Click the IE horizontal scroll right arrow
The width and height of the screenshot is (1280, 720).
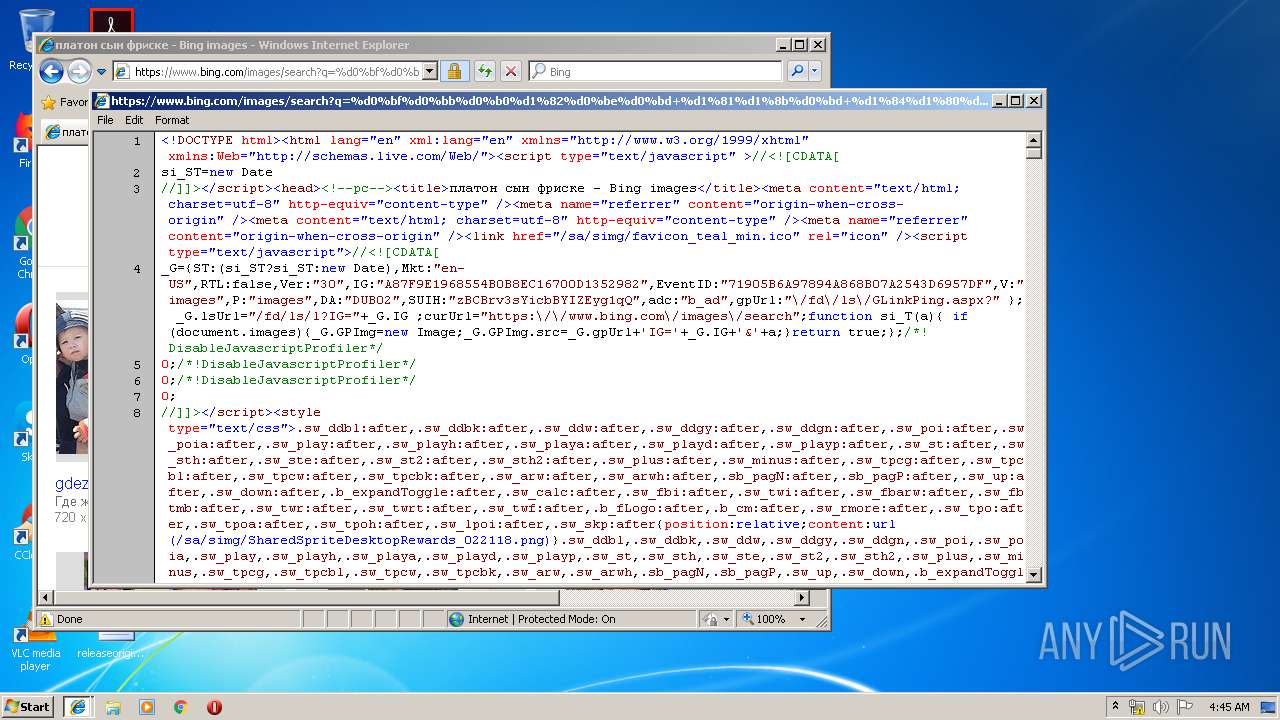801,598
